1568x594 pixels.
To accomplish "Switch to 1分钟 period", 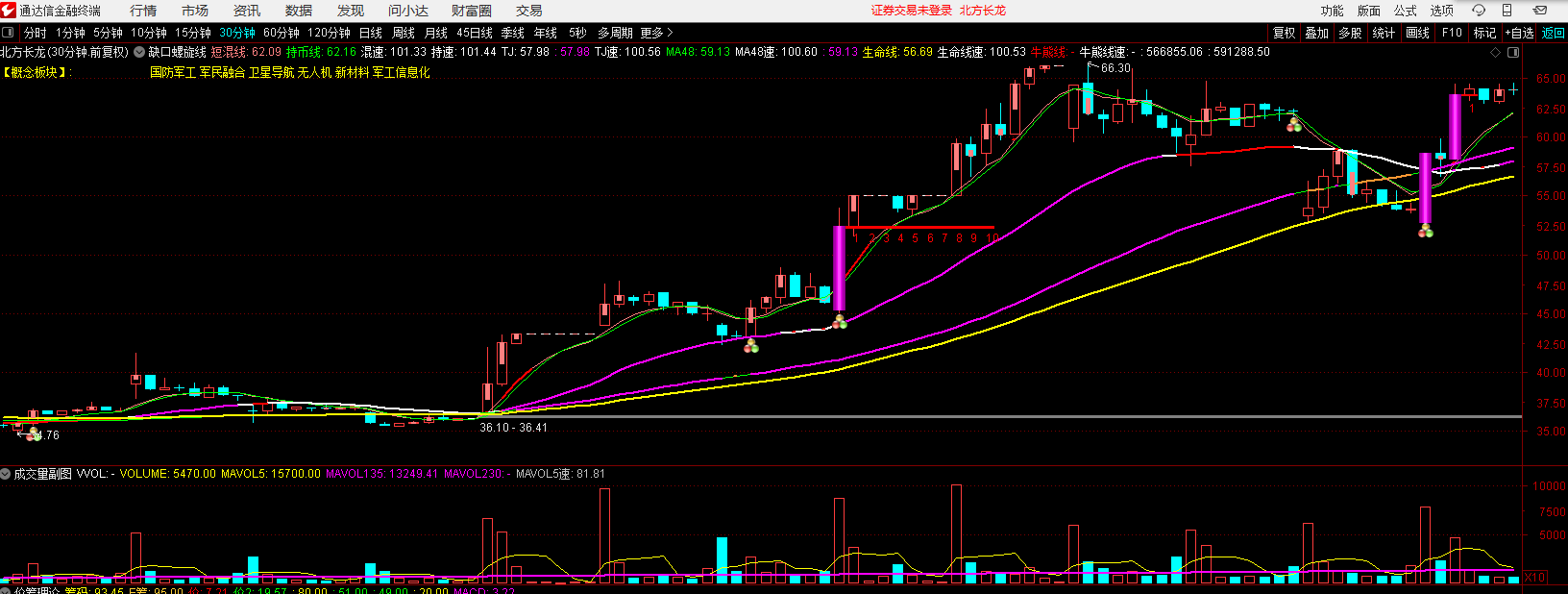I will pos(70,33).
